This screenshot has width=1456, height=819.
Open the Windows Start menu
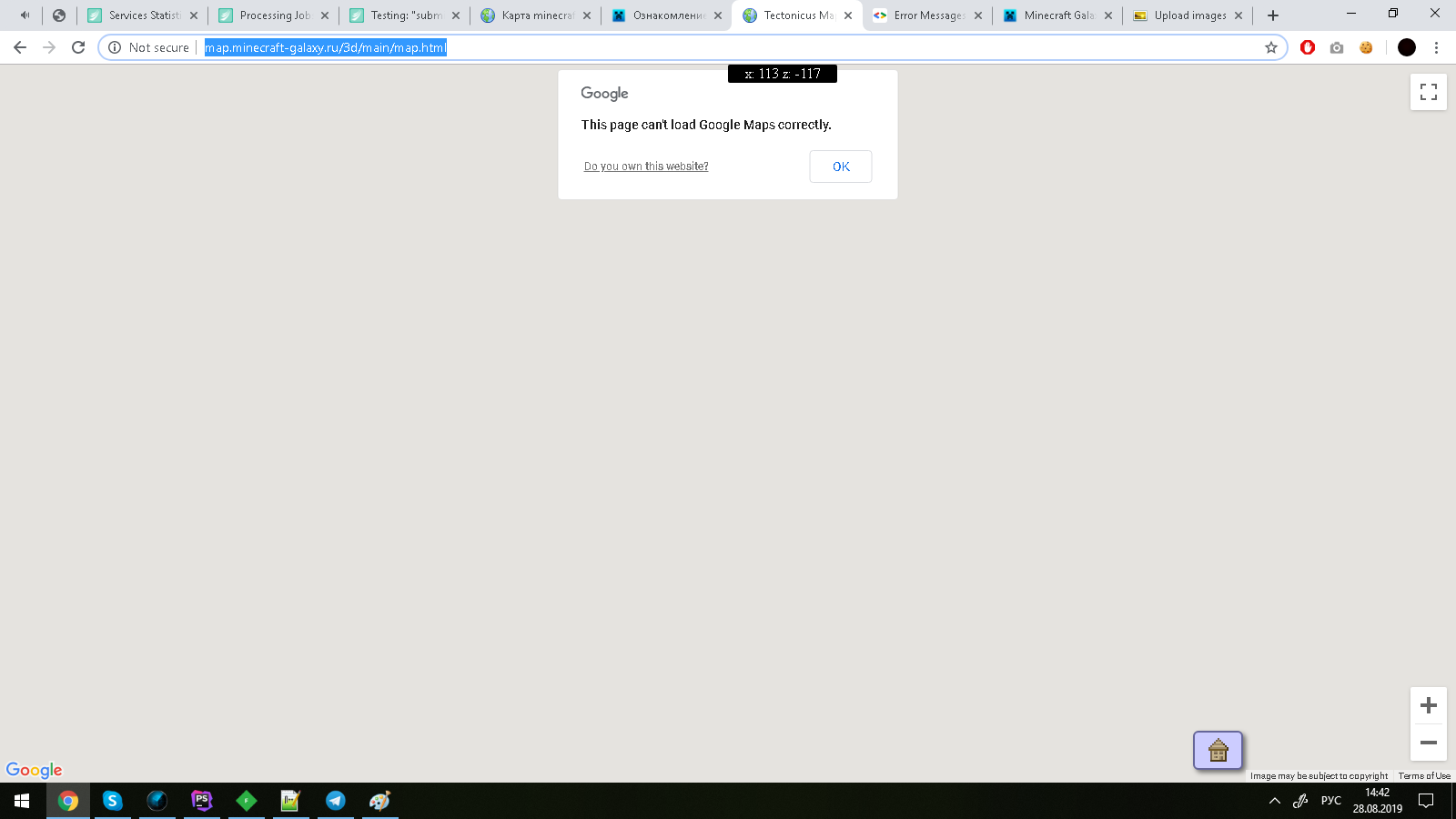[22, 801]
